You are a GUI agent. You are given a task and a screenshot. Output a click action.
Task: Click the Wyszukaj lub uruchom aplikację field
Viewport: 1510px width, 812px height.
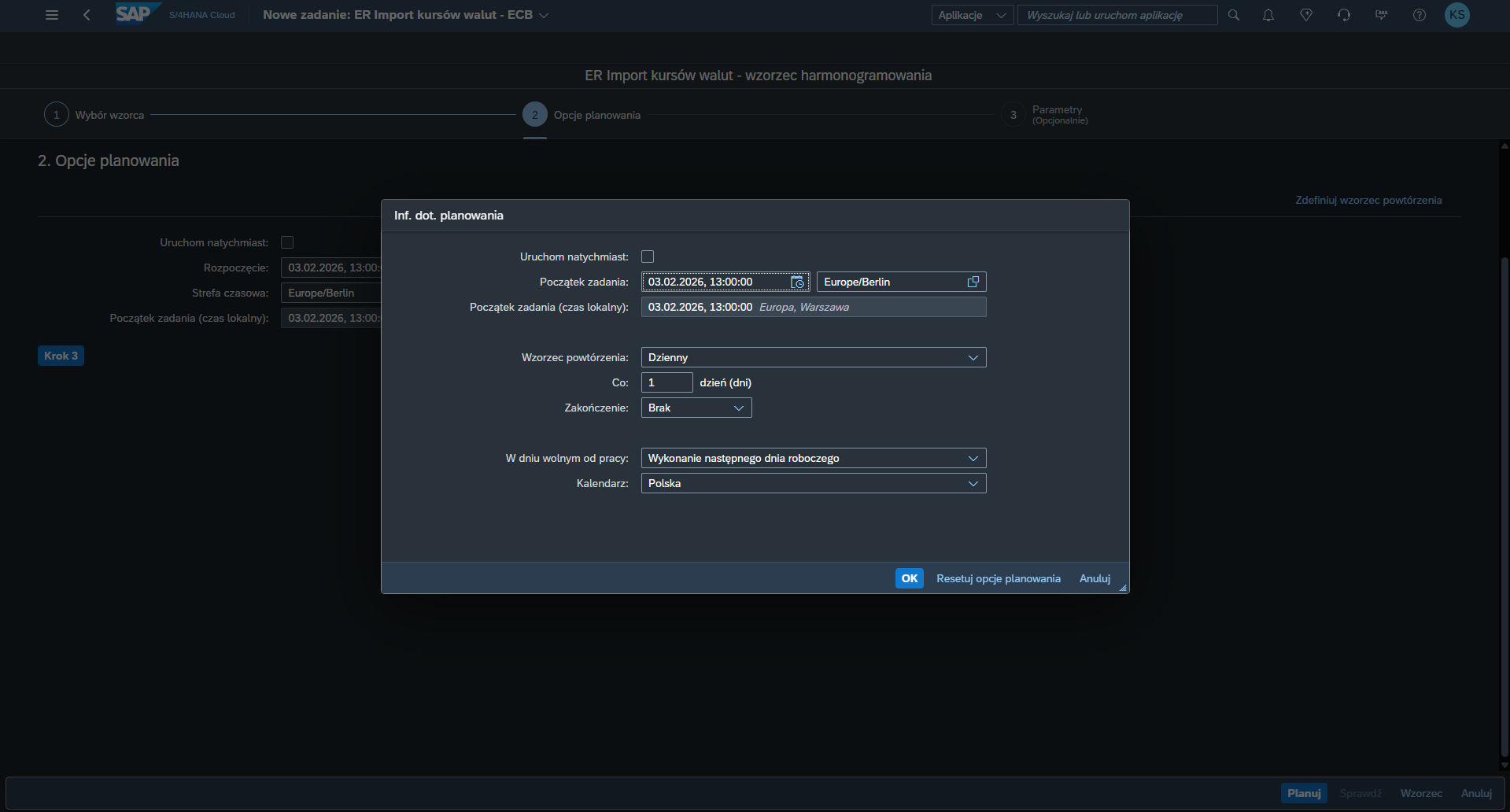point(1117,15)
